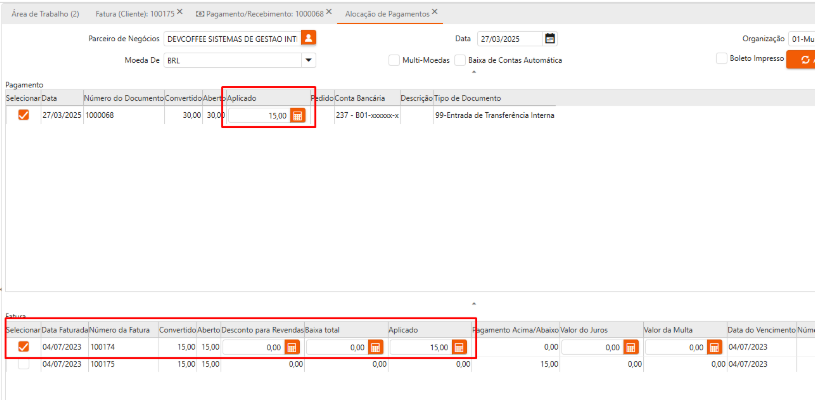The width and height of the screenshot is (815, 400).
Task: Open calculator for invoice Aplicado field
Action: (x=459, y=347)
